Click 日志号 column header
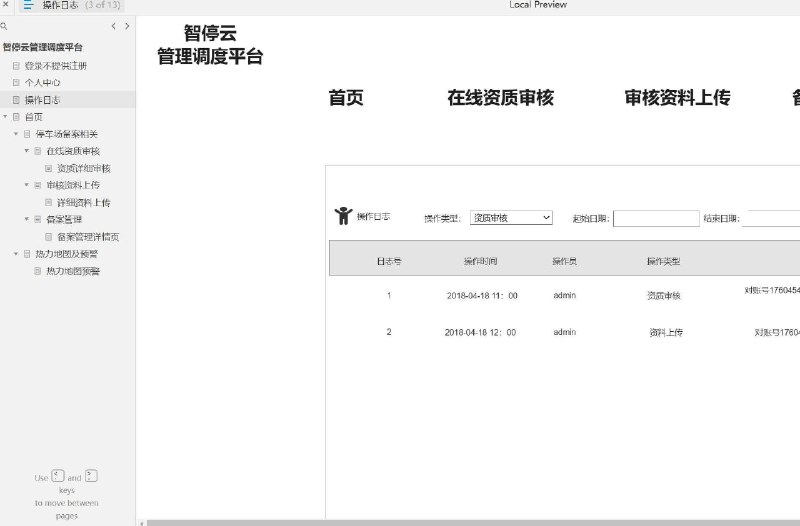The image size is (800, 526). (389, 261)
